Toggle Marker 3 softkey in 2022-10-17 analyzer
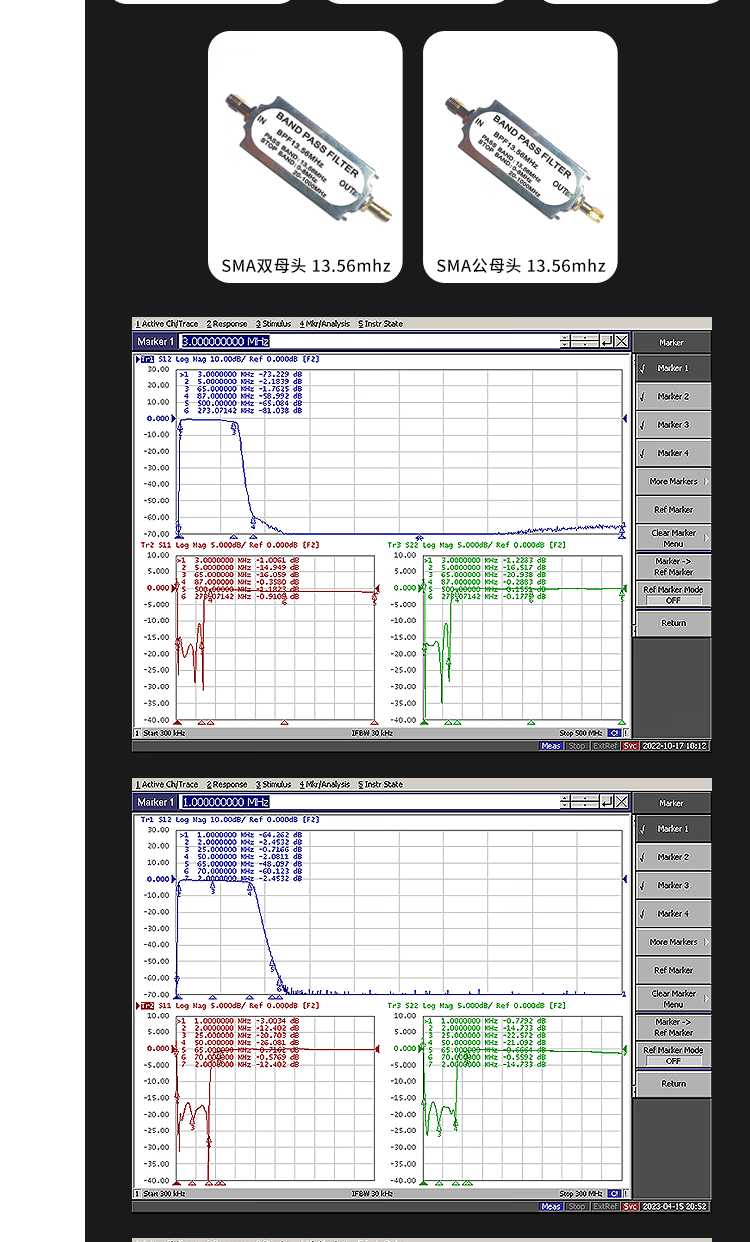750x1242 pixels. (673, 424)
